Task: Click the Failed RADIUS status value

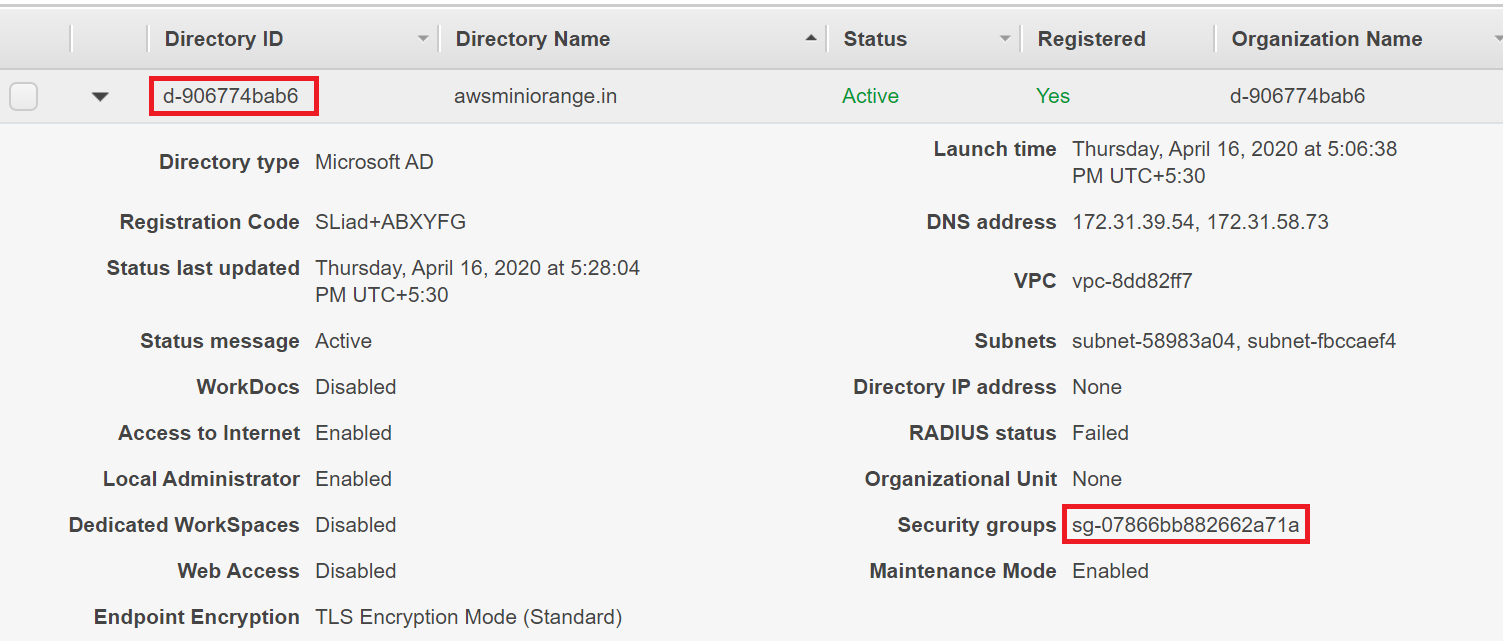Action: [x=1100, y=432]
